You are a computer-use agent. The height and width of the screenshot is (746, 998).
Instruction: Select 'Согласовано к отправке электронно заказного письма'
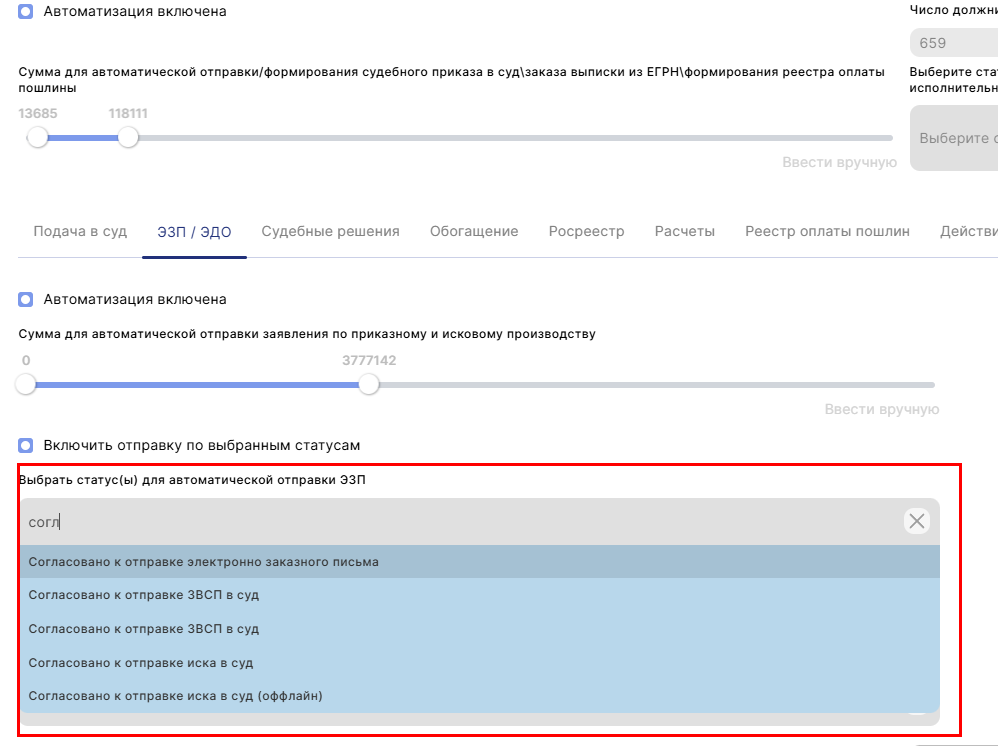pyautogui.click(x=203, y=562)
